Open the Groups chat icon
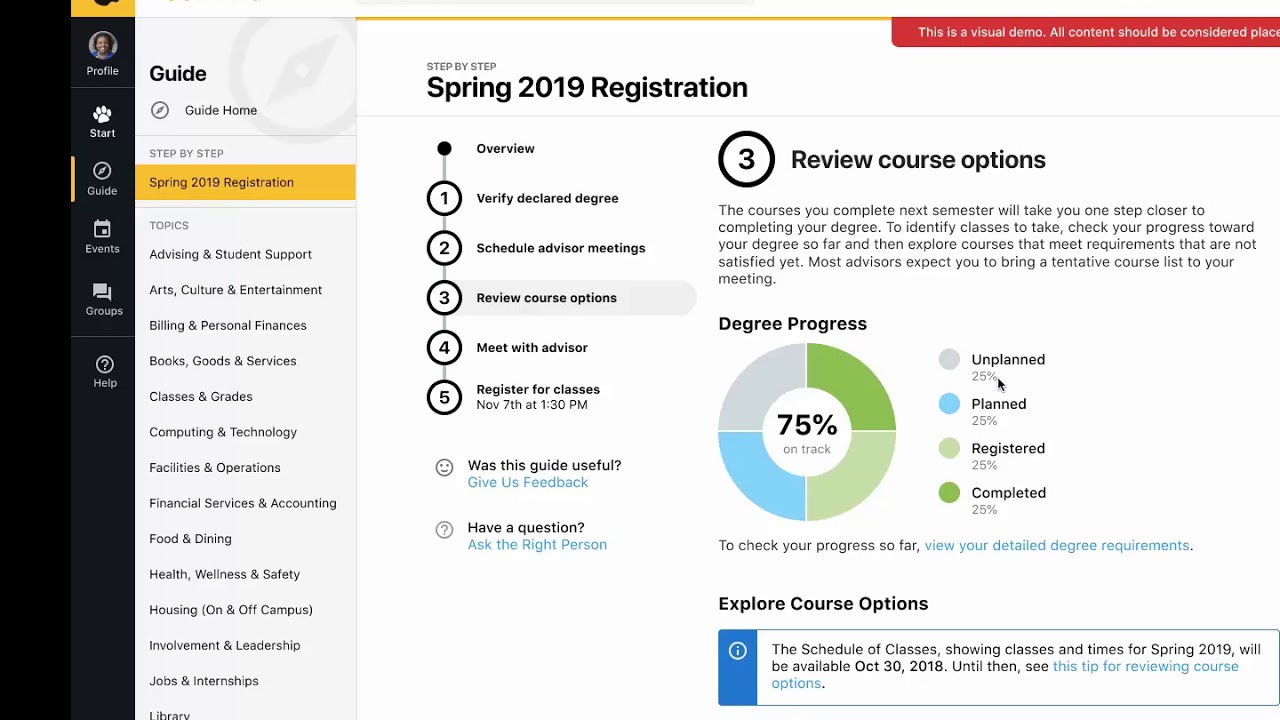The width and height of the screenshot is (1280, 720). pyautogui.click(x=102, y=291)
